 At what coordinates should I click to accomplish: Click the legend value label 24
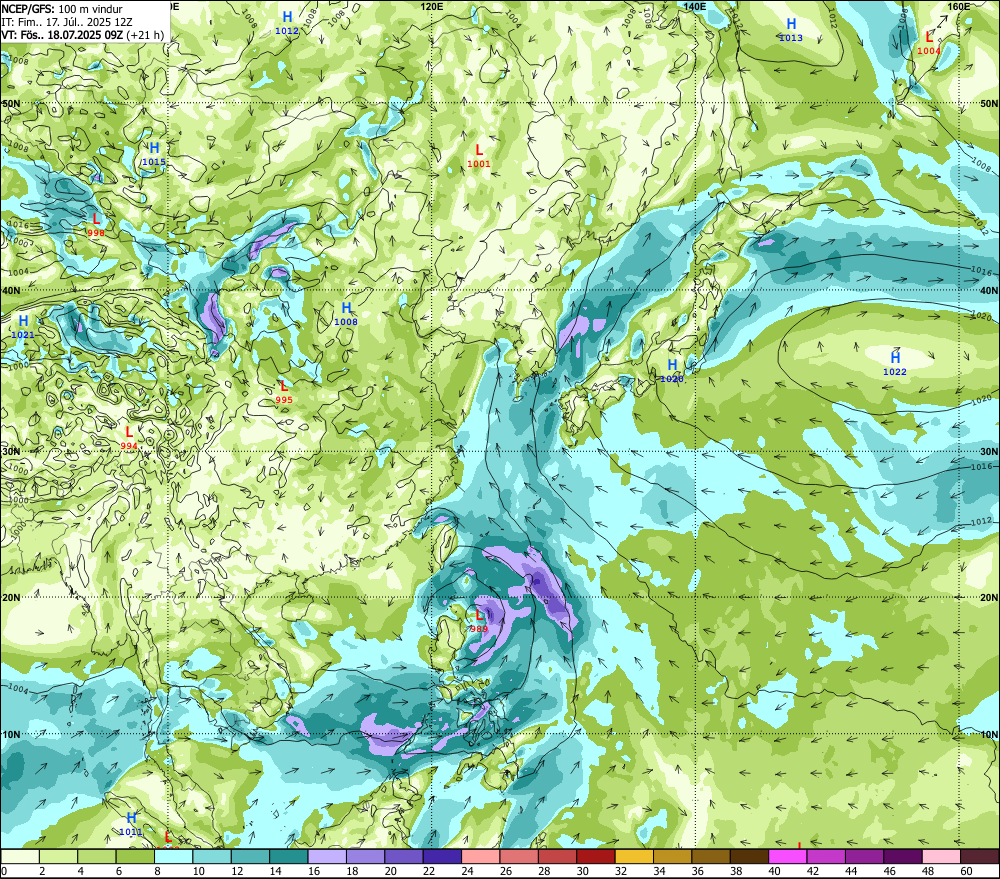(x=467, y=871)
